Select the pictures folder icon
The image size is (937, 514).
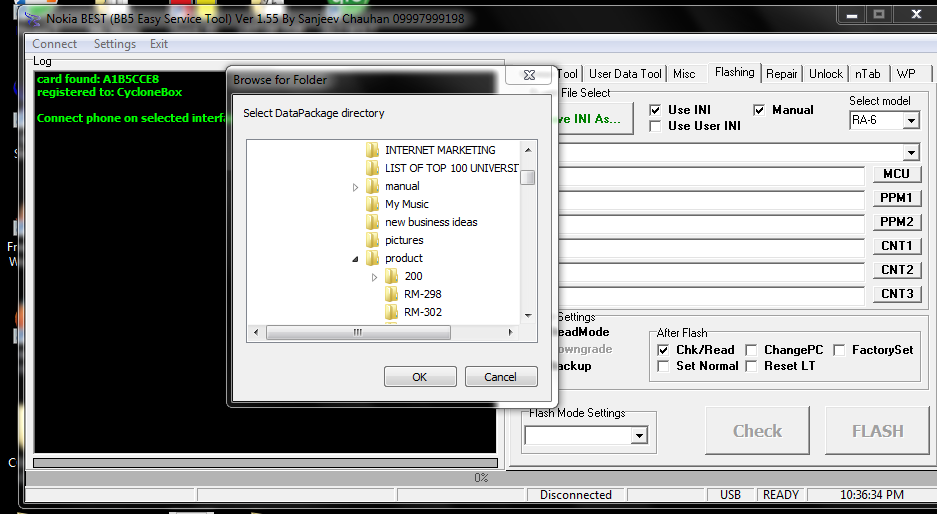click(372, 240)
